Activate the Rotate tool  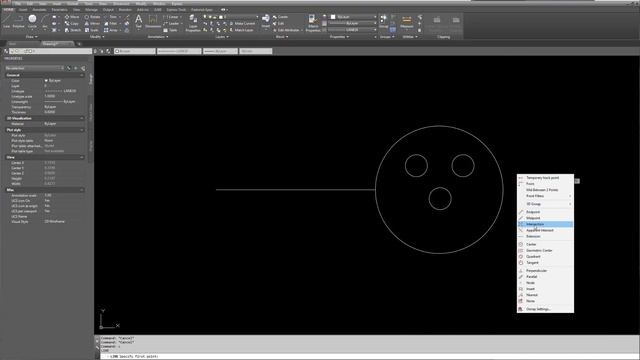(x=92, y=17)
